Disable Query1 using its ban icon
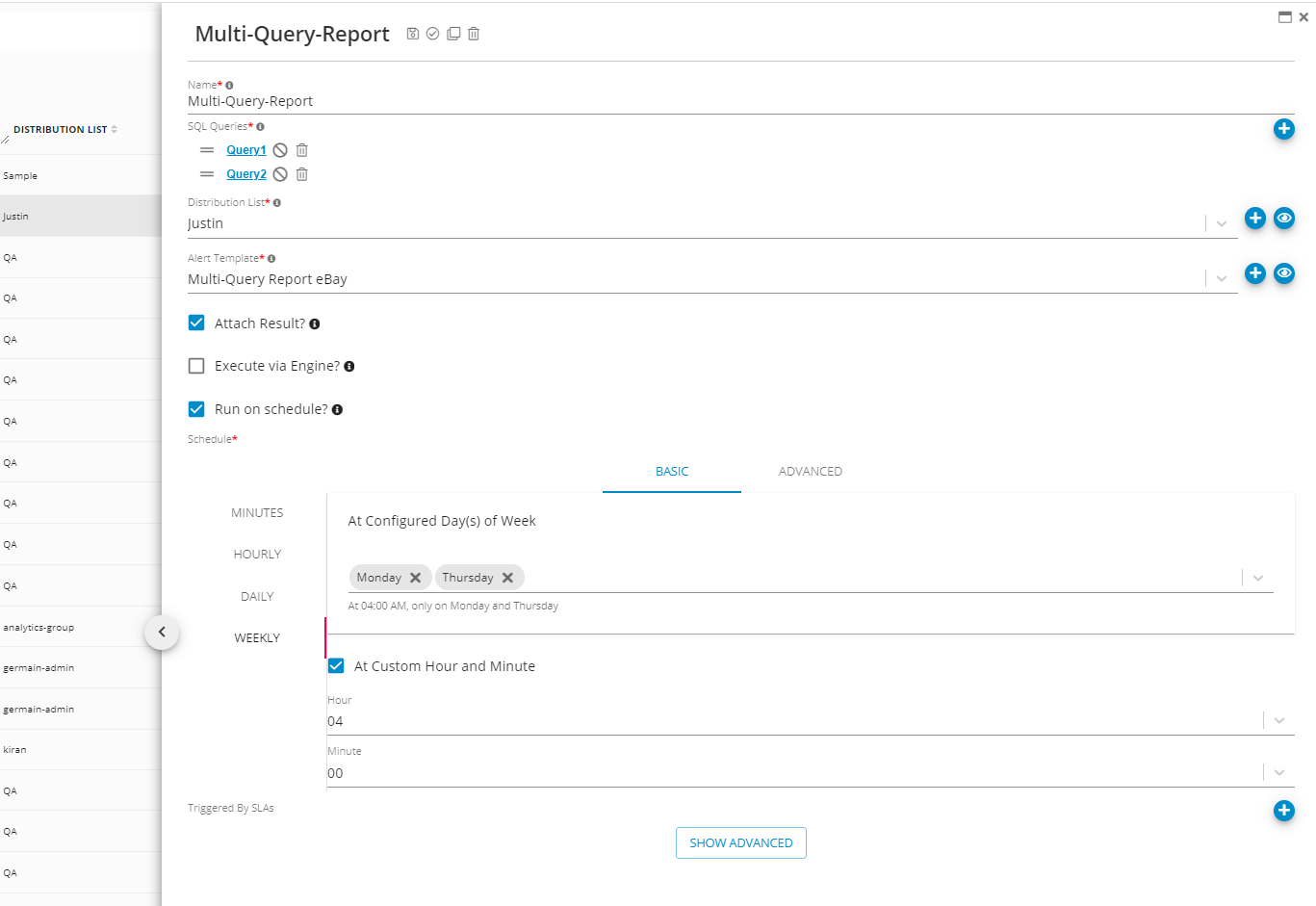Viewport: 1316px width, 906px height. click(x=280, y=150)
